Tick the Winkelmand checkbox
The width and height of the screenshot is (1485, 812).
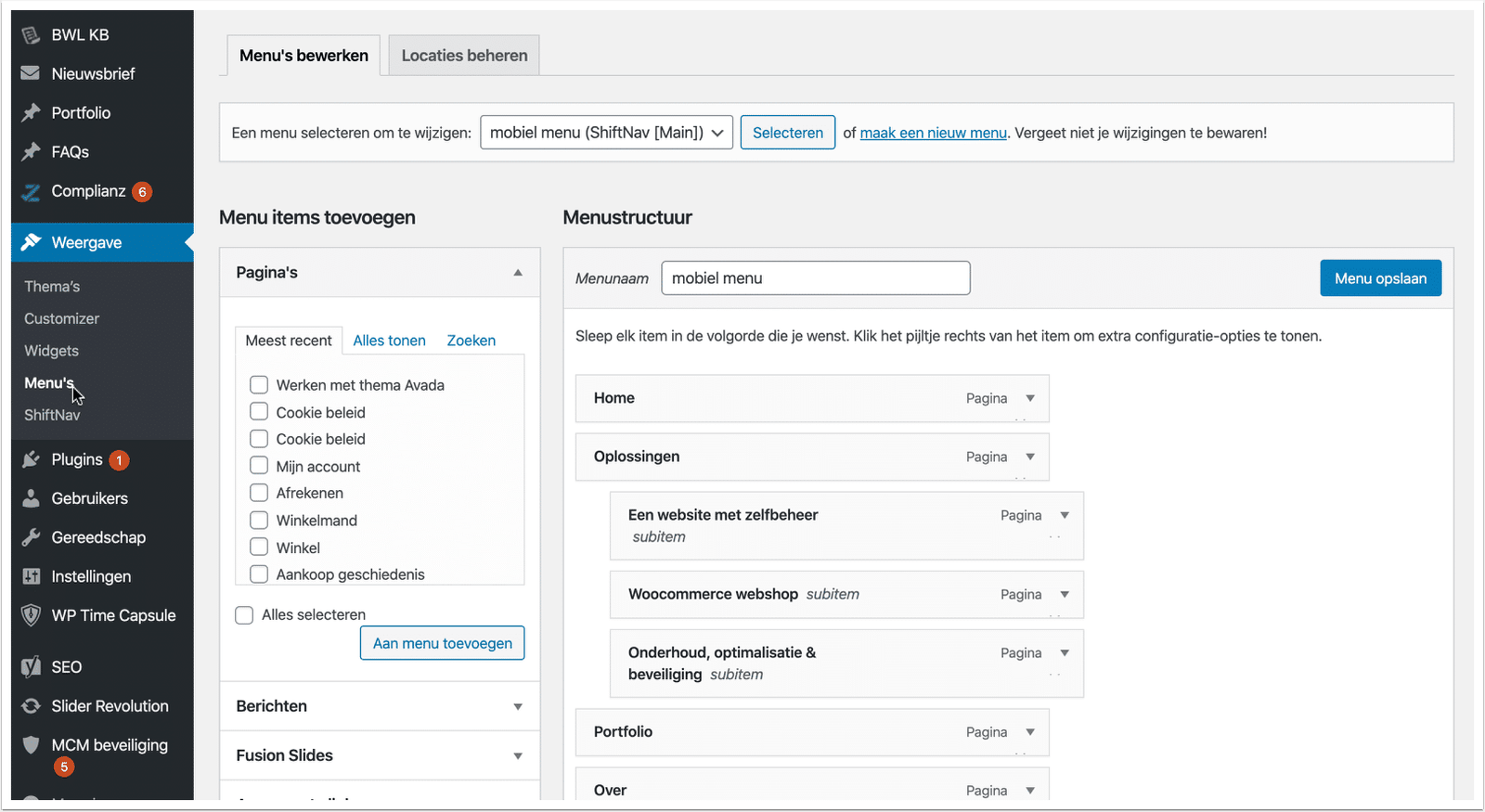259,520
